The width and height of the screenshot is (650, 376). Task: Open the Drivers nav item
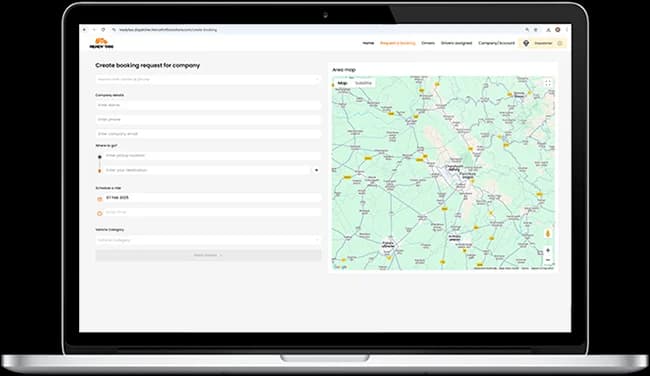pos(428,43)
